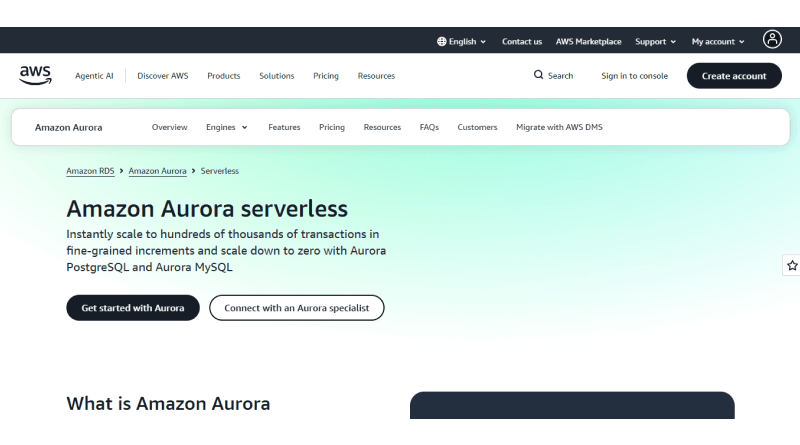
Task: Expand the My account dropdown
Action: coord(718,41)
